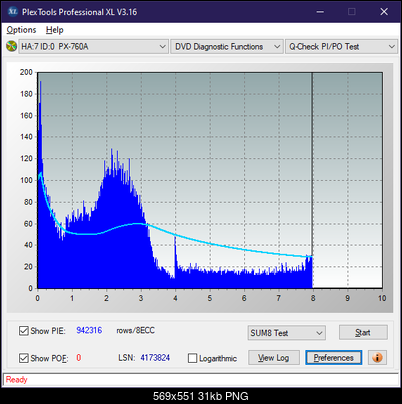Click the View Log button

pos(274,358)
